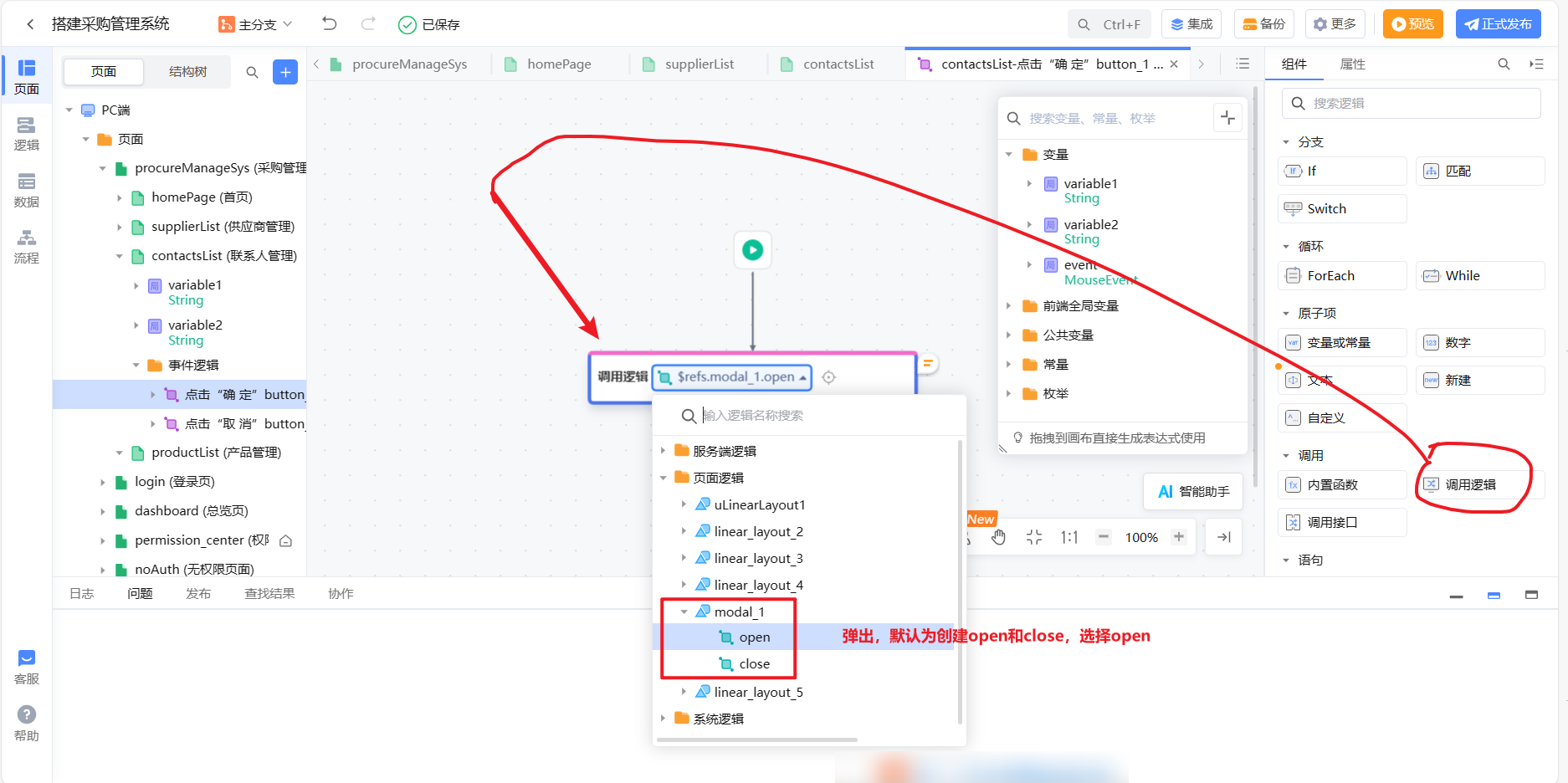Select the hand pan tool
The width and height of the screenshot is (1568, 783).
click(999, 537)
